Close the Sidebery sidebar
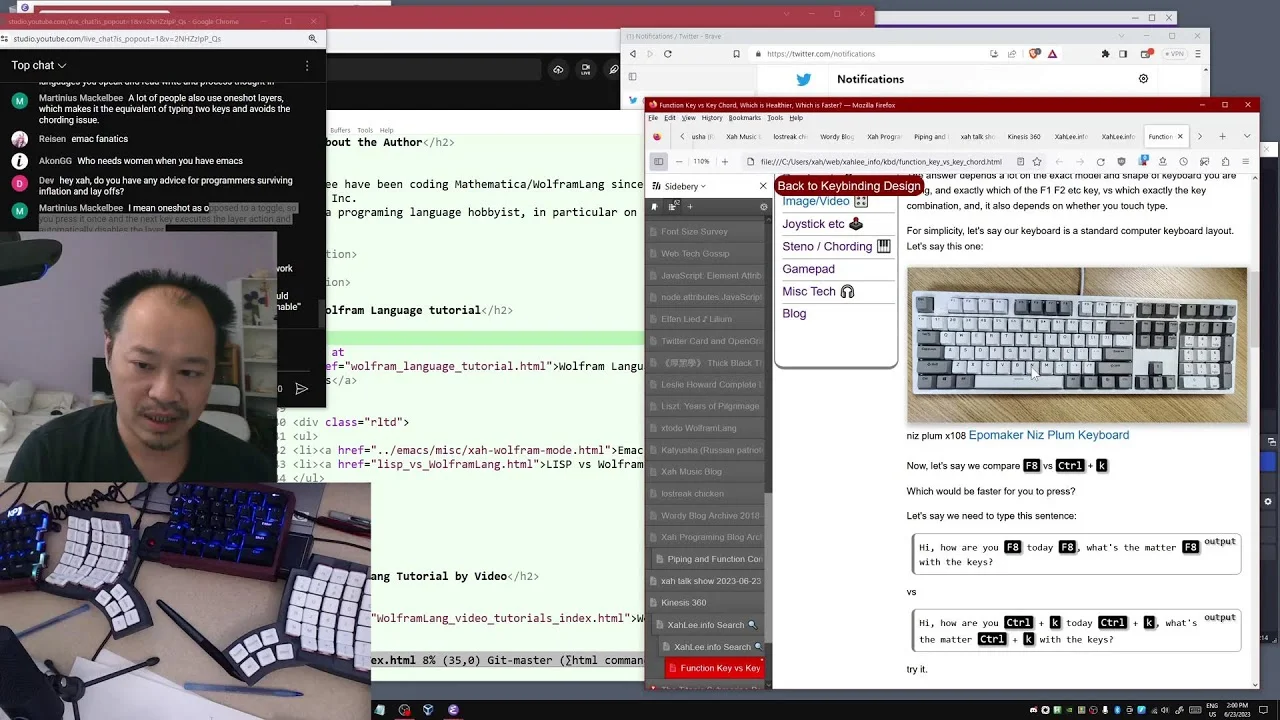 pos(763,186)
